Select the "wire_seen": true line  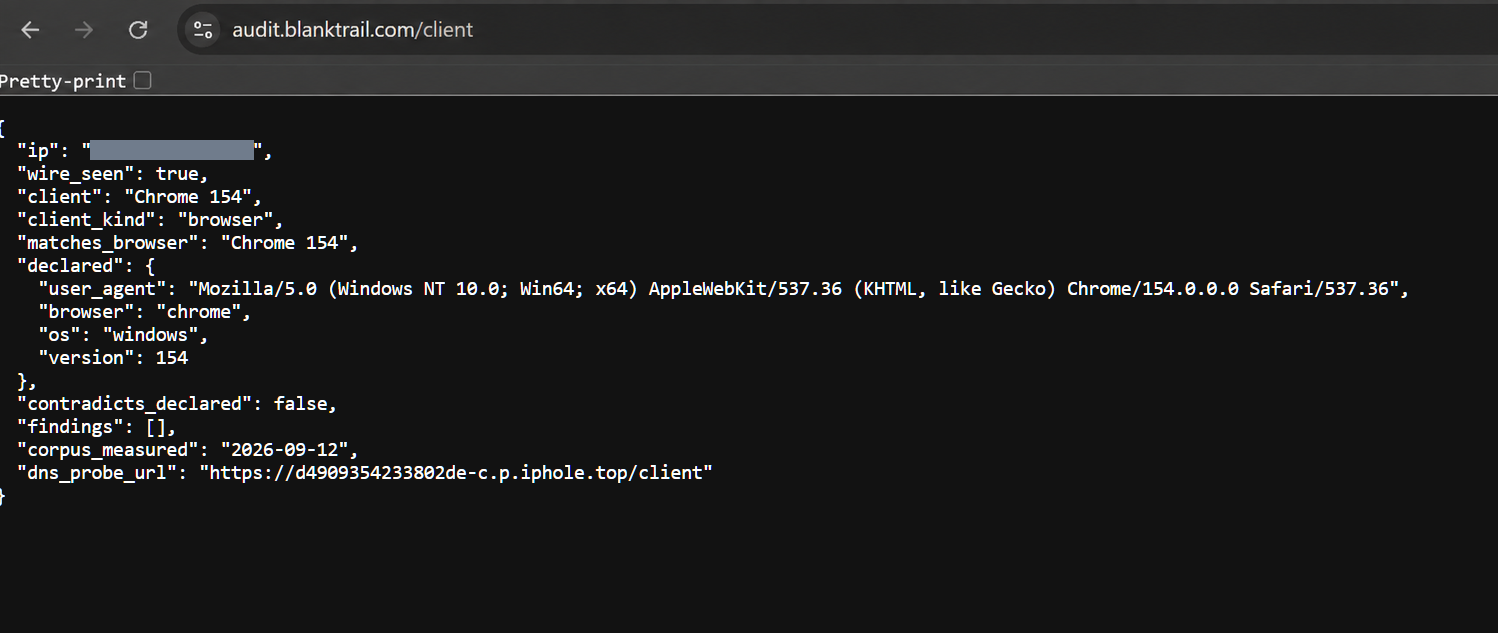point(112,174)
